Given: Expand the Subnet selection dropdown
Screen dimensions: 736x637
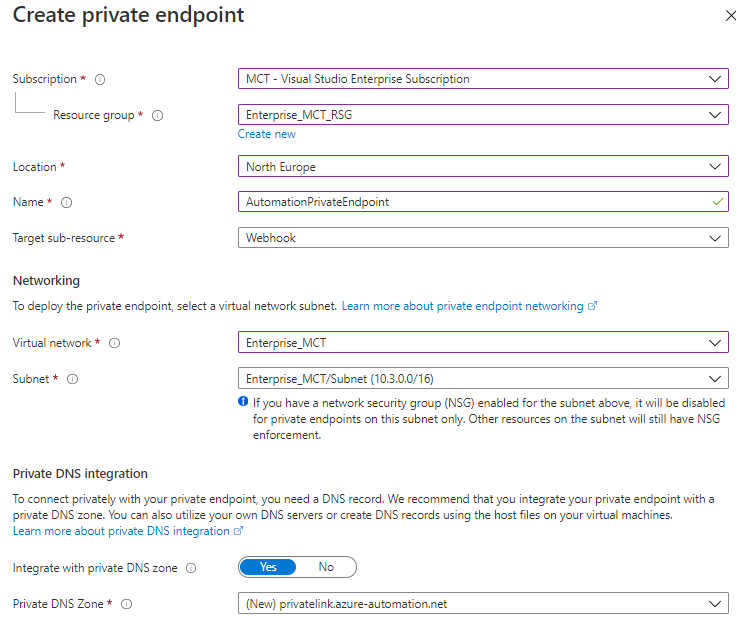Looking at the screenshot, I should [483, 379].
